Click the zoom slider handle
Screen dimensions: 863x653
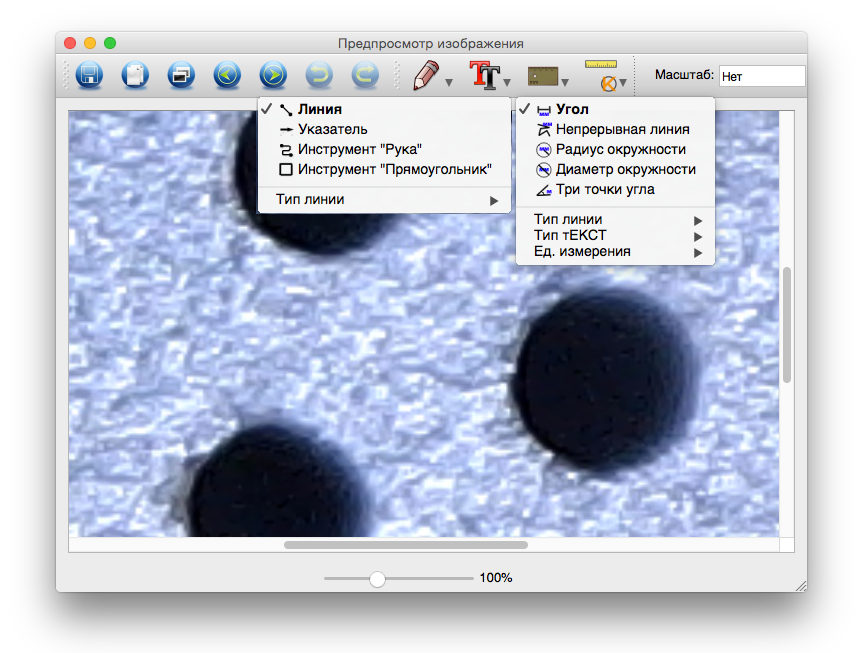pyautogui.click(x=377, y=579)
